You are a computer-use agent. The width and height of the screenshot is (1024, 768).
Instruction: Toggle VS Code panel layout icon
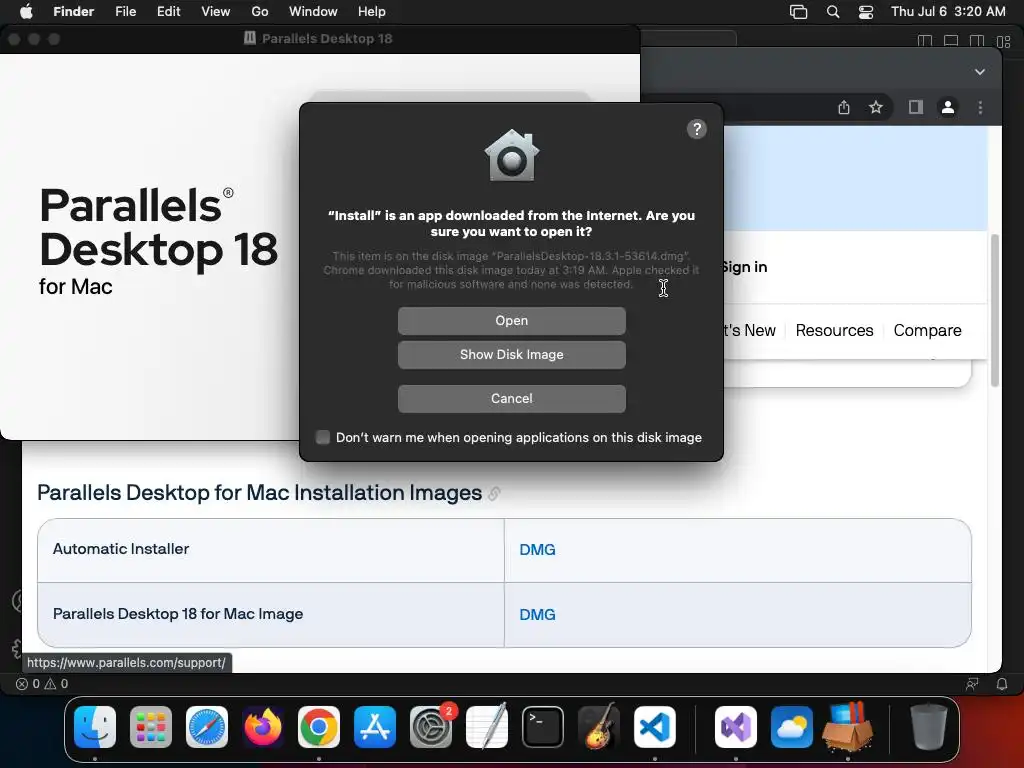coord(951,41)
